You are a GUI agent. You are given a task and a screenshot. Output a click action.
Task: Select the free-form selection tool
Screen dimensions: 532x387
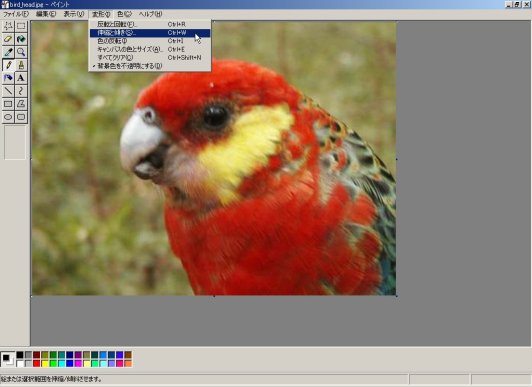(8, 26)
